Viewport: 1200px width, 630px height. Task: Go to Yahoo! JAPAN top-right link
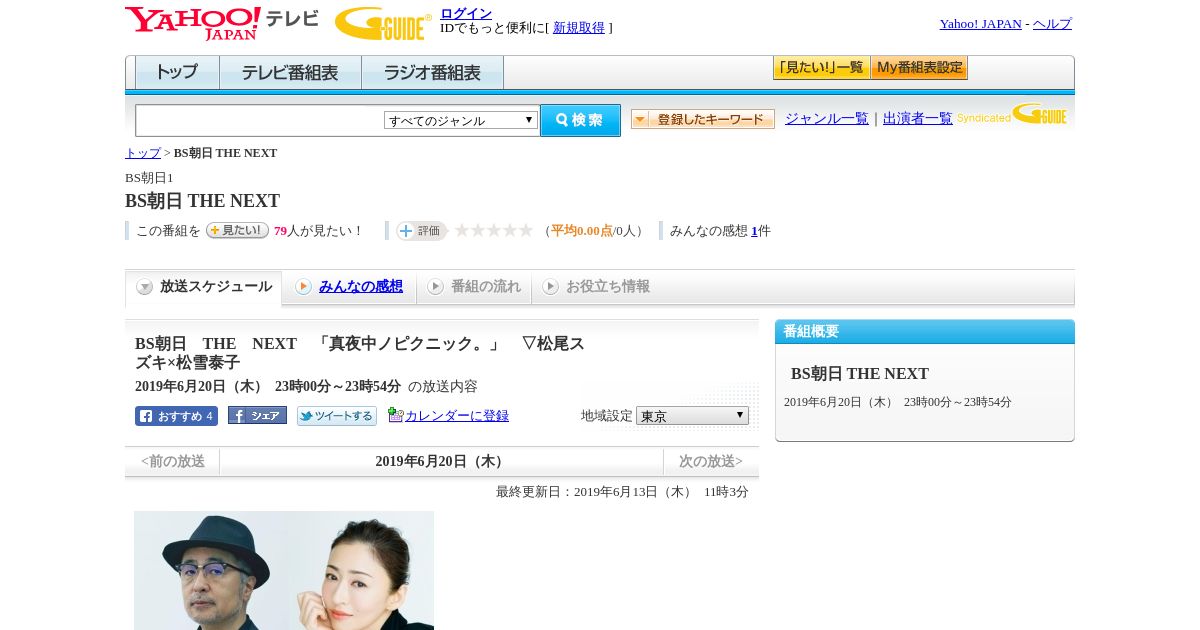tap(980, 24)
